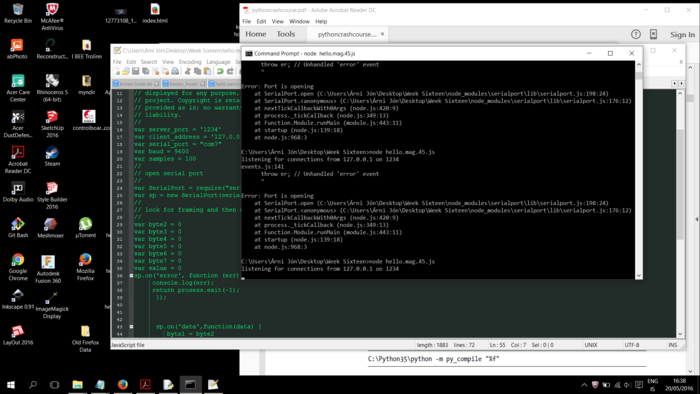Click Sign In in Acrobat Reader

point(682,34)
